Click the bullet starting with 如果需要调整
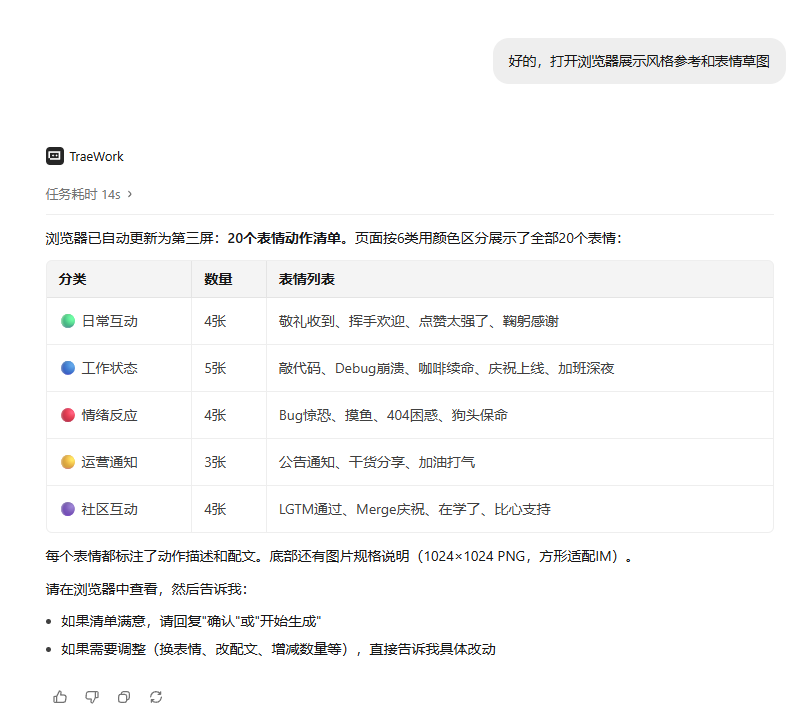810x718 pixels. (x=278, y=649)
